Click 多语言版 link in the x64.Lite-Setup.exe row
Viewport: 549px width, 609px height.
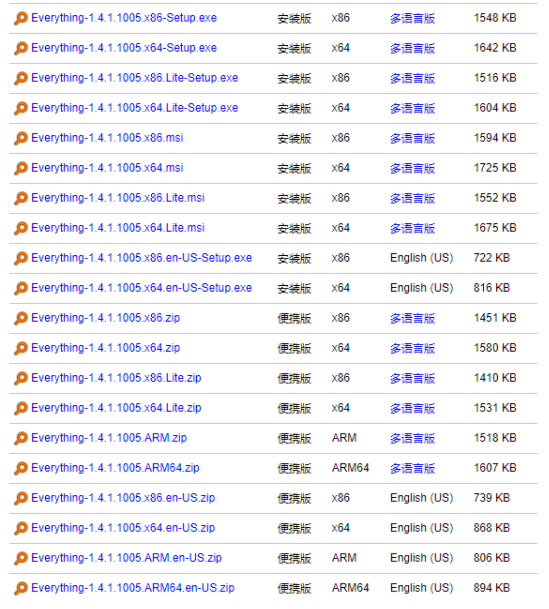412,108
